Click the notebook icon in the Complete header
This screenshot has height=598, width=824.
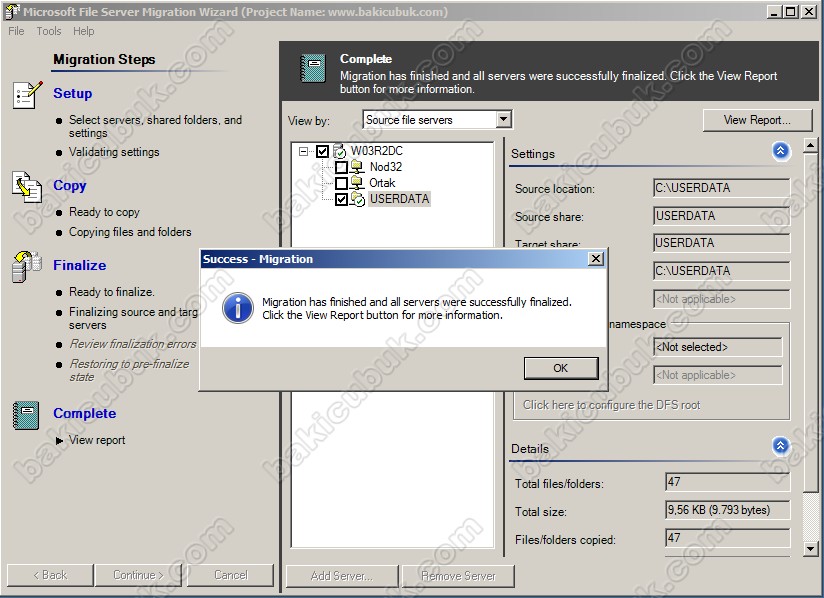click(x=313, y=69)
